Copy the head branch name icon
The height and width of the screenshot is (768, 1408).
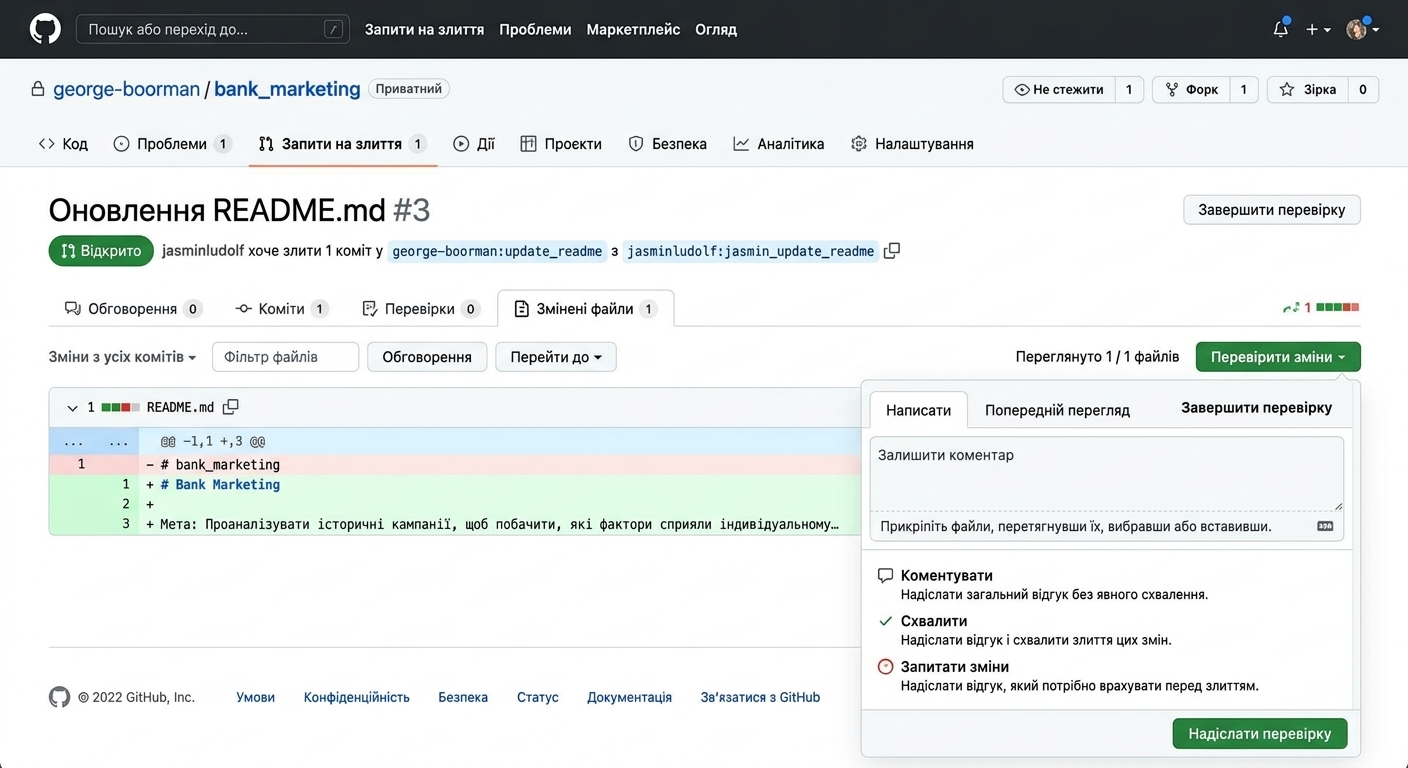(892, 251)
